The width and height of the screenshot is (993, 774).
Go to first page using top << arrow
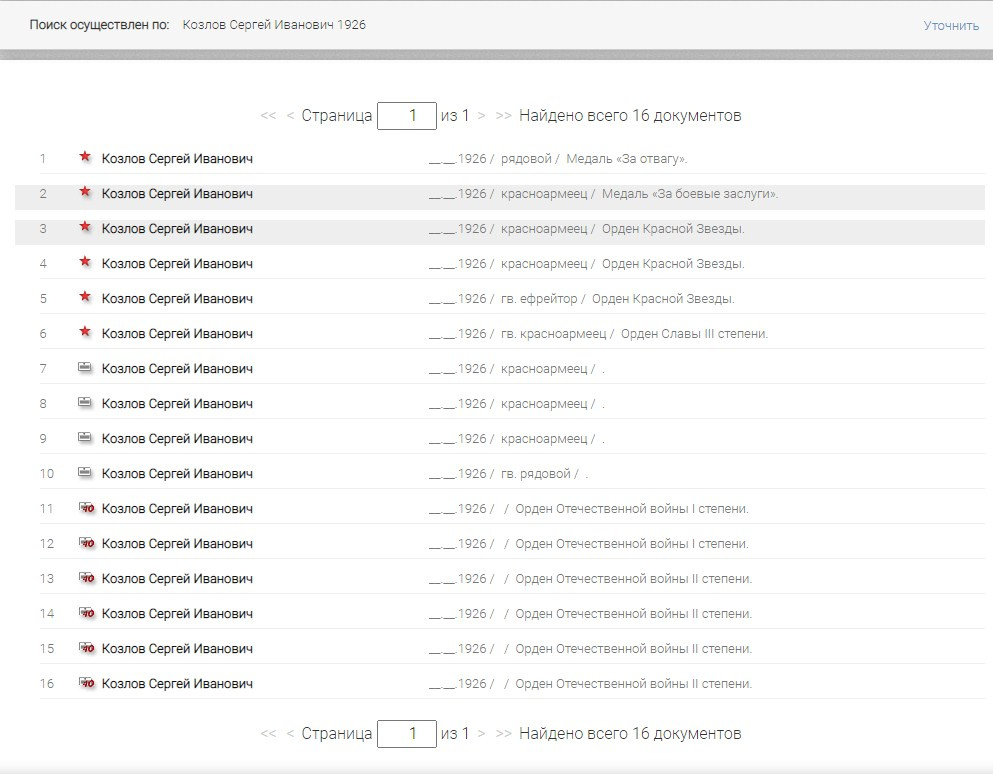click(267, 116)
